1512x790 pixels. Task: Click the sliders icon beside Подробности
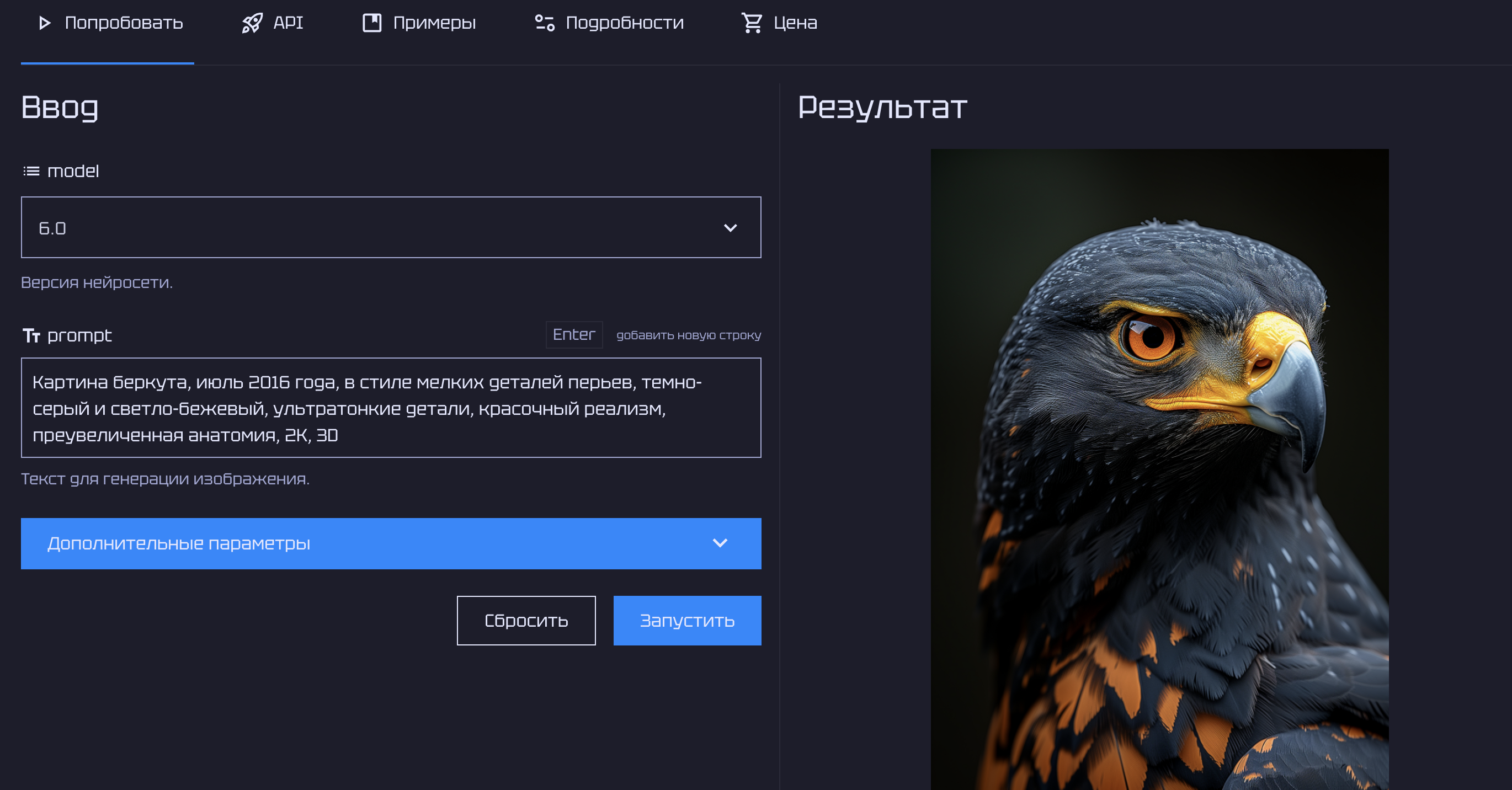click(544, 23)
